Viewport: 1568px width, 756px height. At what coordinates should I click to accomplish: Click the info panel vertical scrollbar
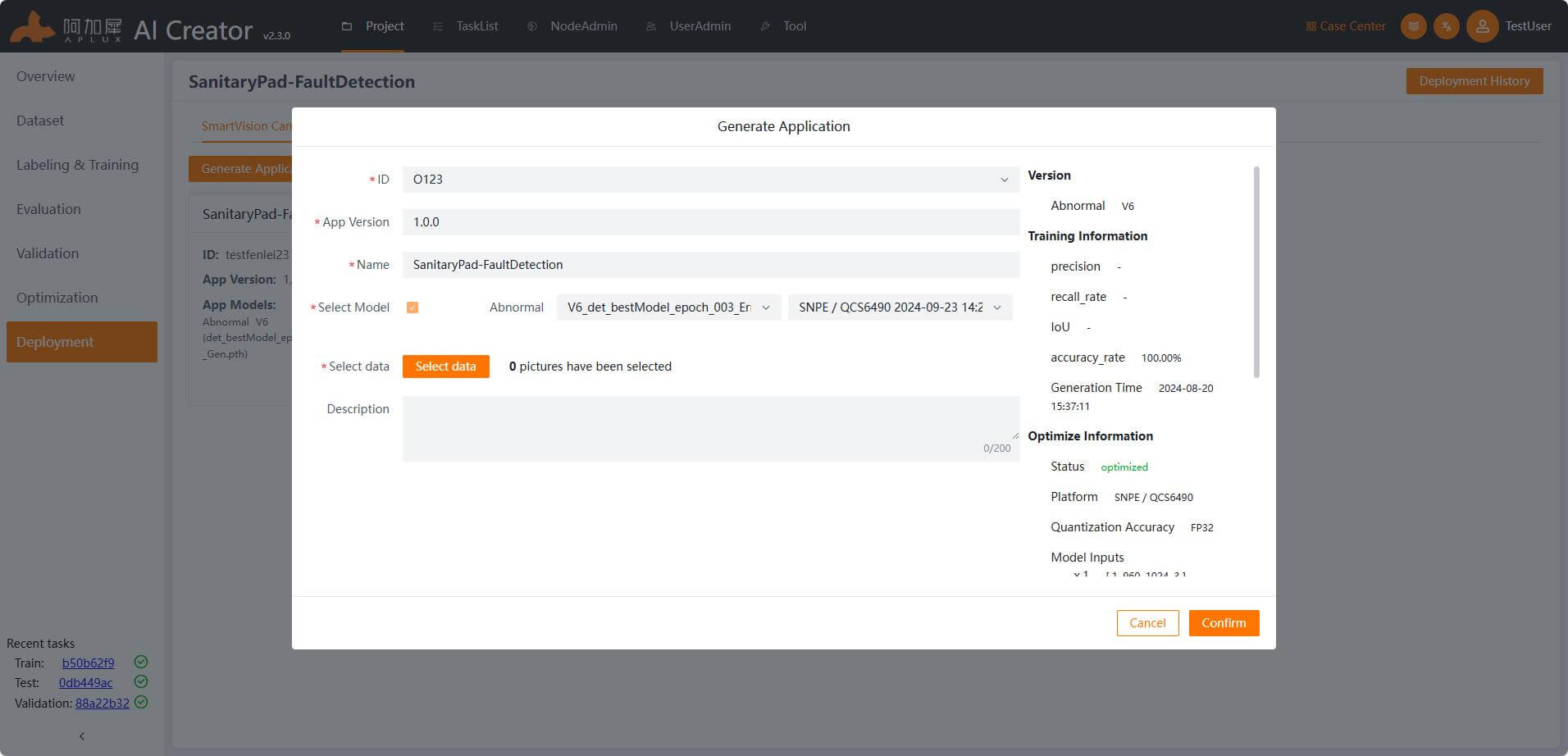tap(1256, 272)
